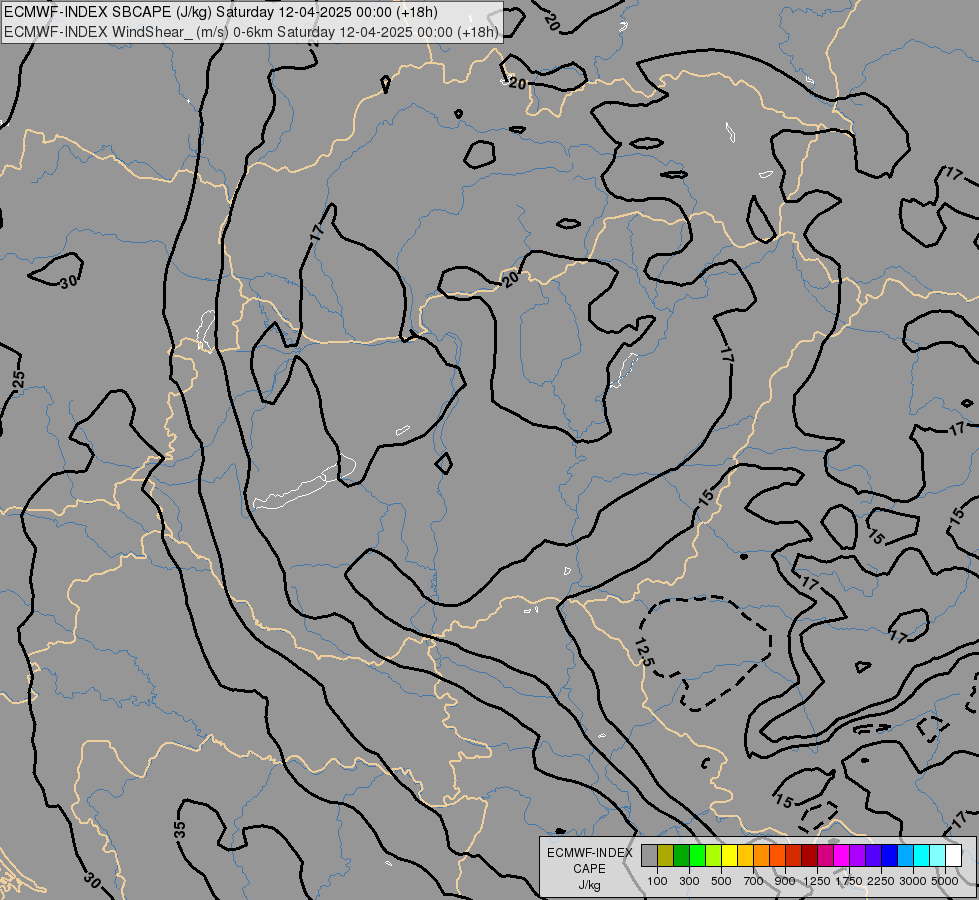
Task: Click the J/kg unit in the legend
Action: click(589, 885)
